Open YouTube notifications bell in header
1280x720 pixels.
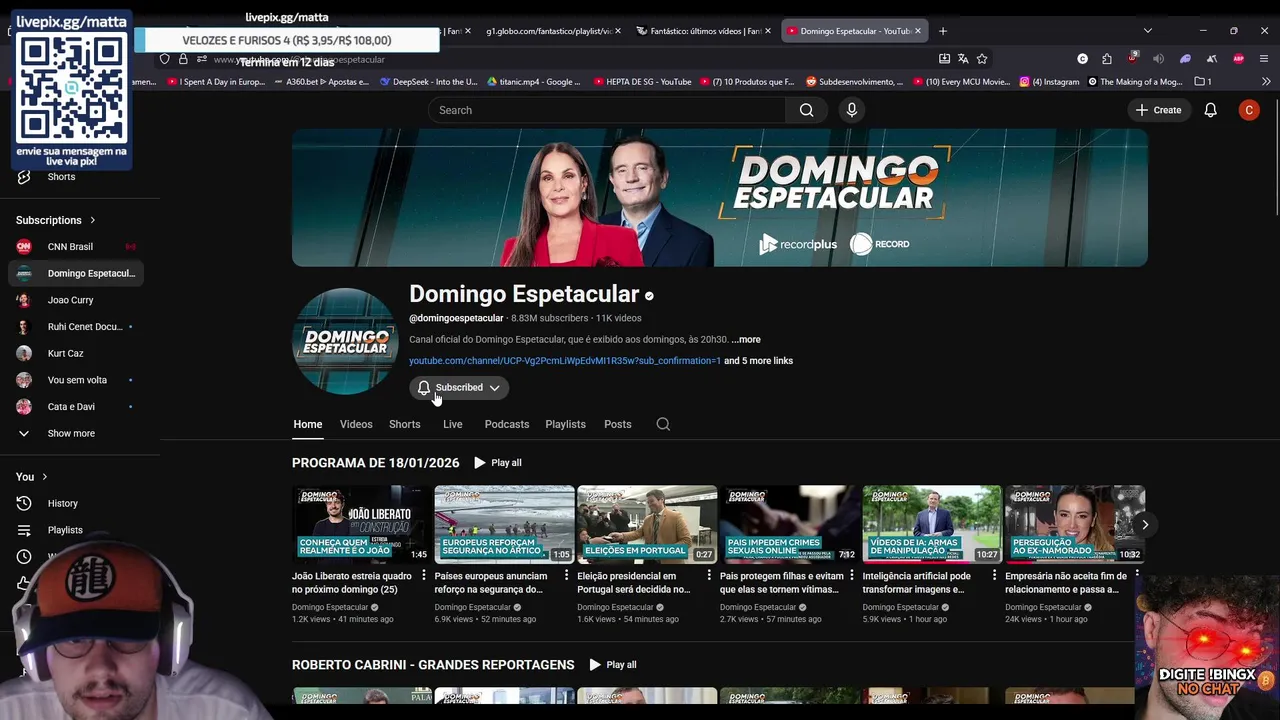[x=1210, y=110]
